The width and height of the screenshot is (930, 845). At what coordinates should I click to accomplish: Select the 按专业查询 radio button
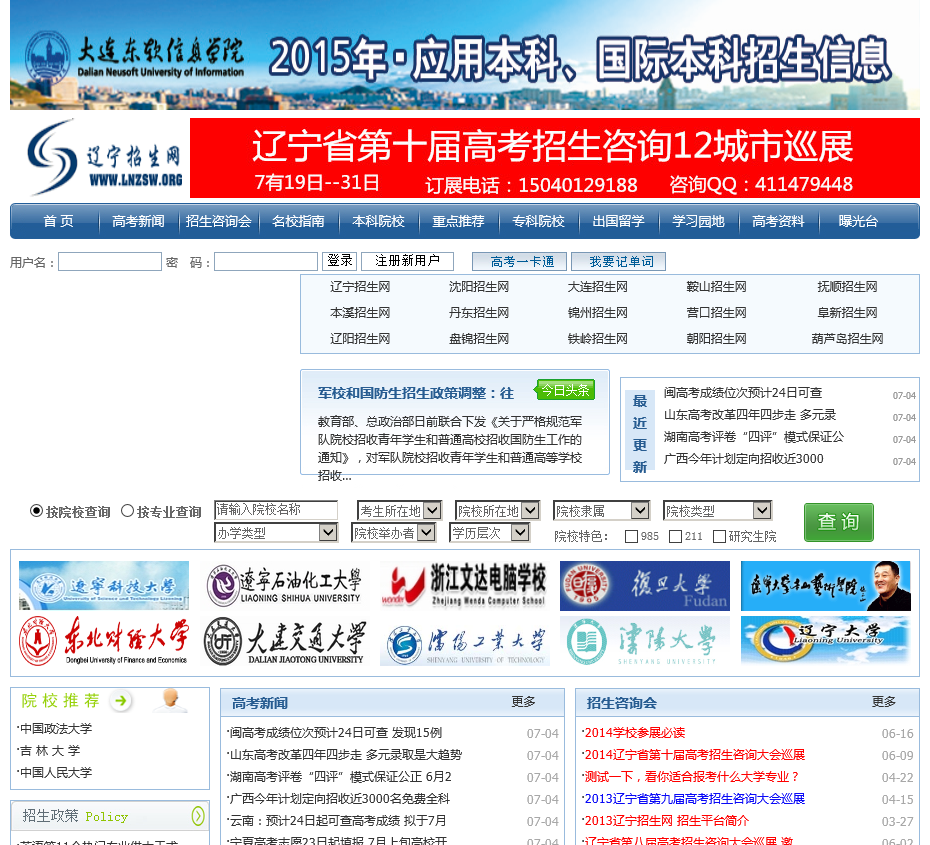click(x=127, y=511)
